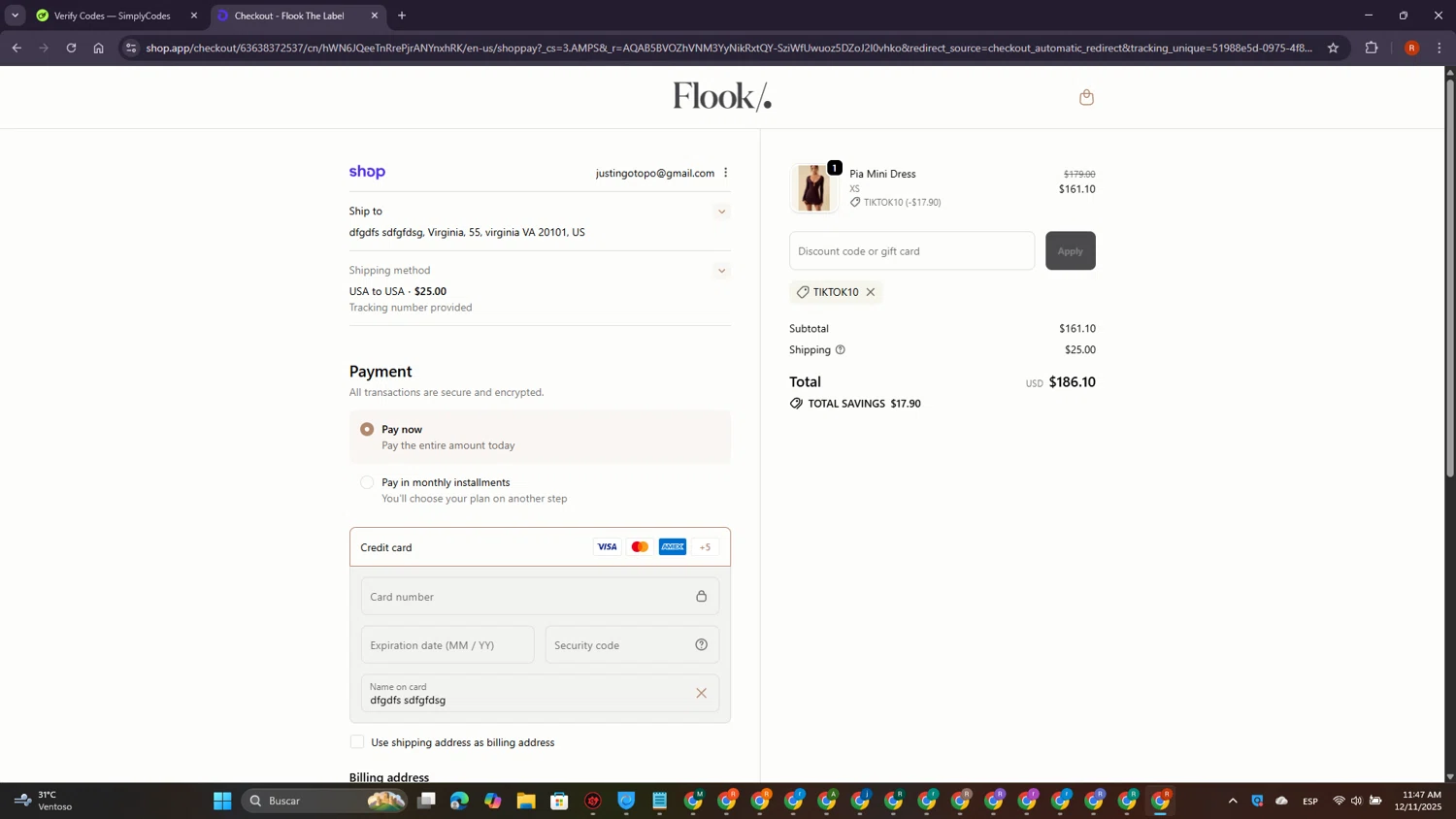Click the Visa card icon

coord(607,547)
